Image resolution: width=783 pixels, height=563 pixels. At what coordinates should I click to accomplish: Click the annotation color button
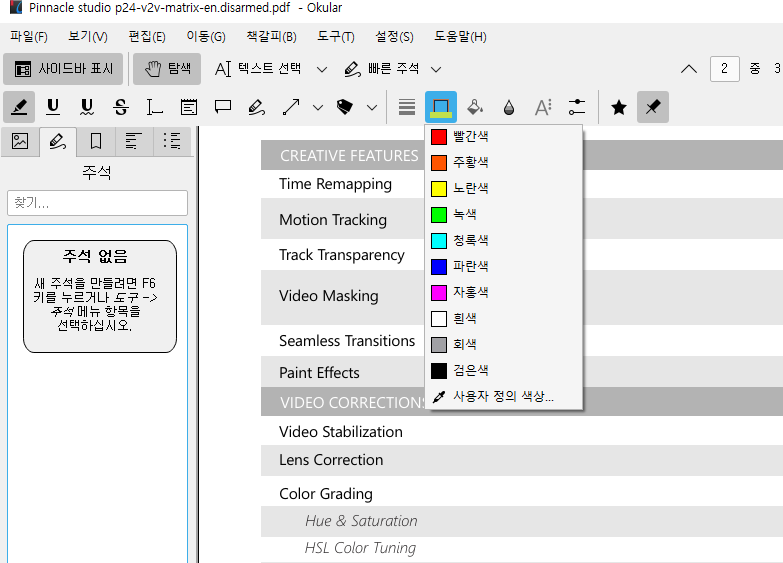click(x=441, y=107)
